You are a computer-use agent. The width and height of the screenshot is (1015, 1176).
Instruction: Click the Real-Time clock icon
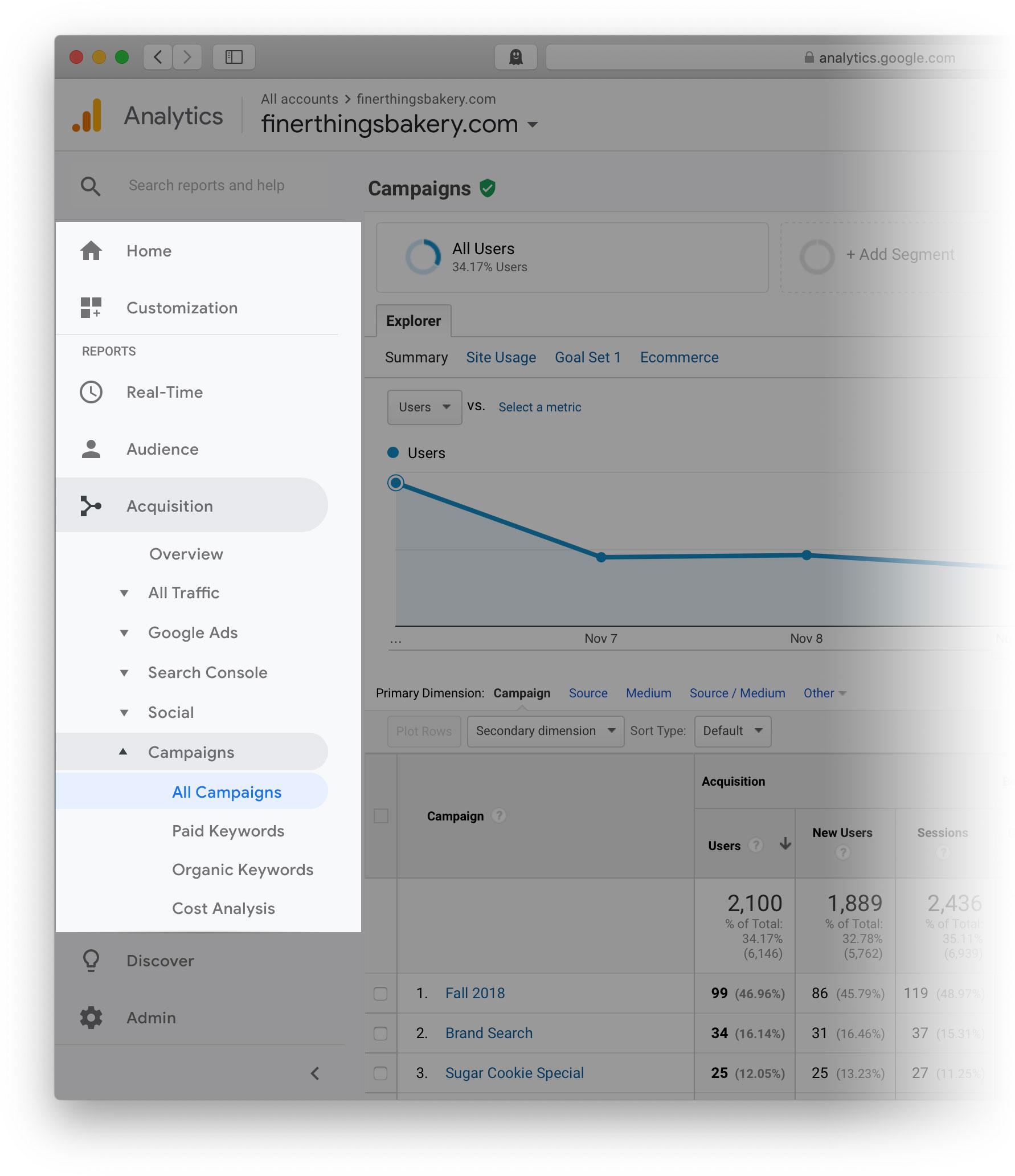tap(91, 392)
